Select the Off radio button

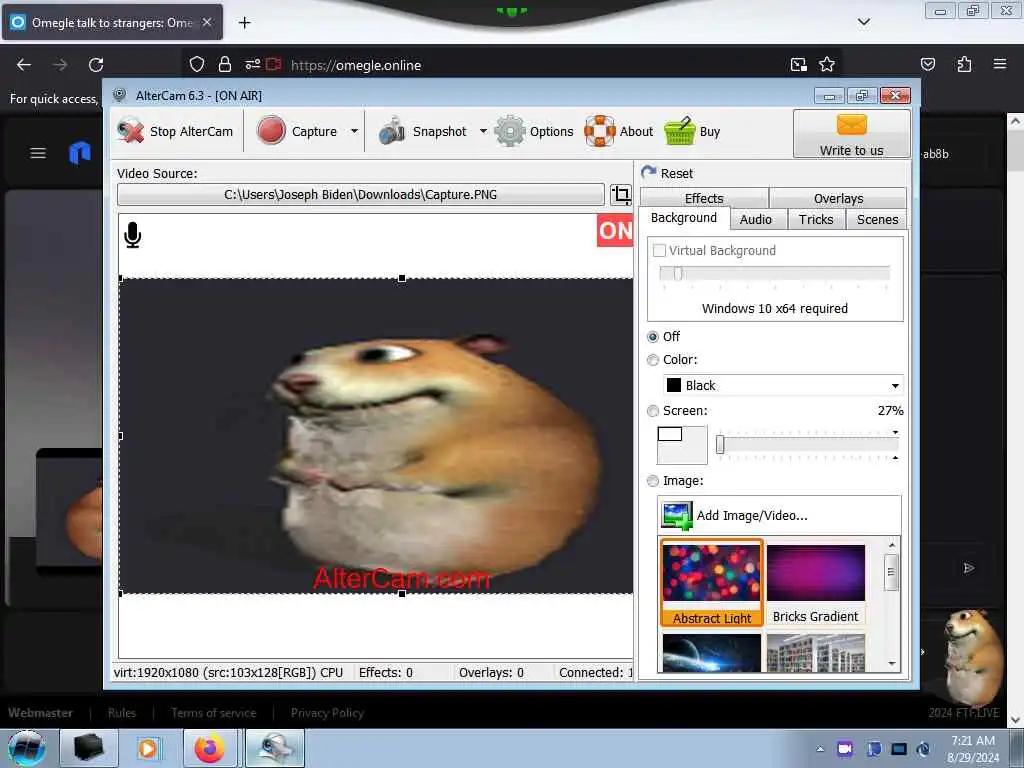[x=652, y=337]
